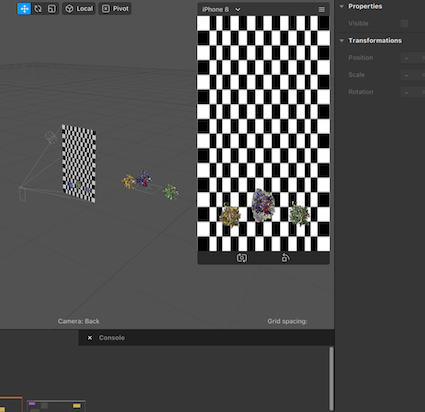This screenshot has height=412, width=425.
Task: Click the switch camera icon in the preview
Action: point(242,258)
